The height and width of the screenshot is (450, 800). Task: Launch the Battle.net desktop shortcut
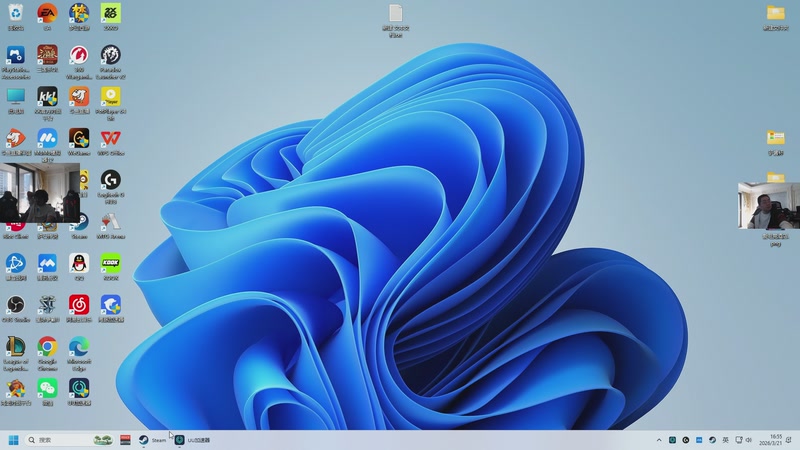click(x=16, y=267)
